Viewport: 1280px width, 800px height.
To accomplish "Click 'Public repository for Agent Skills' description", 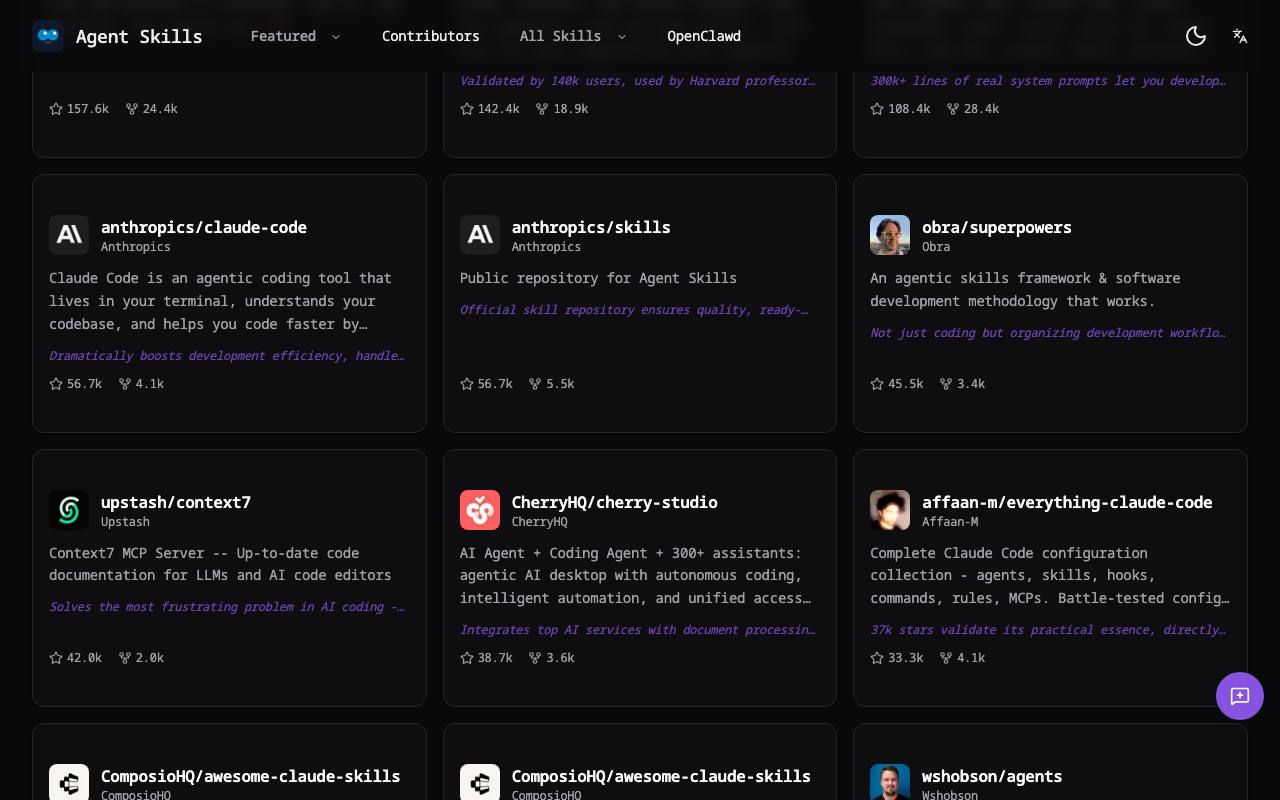I will click(598, 278).
